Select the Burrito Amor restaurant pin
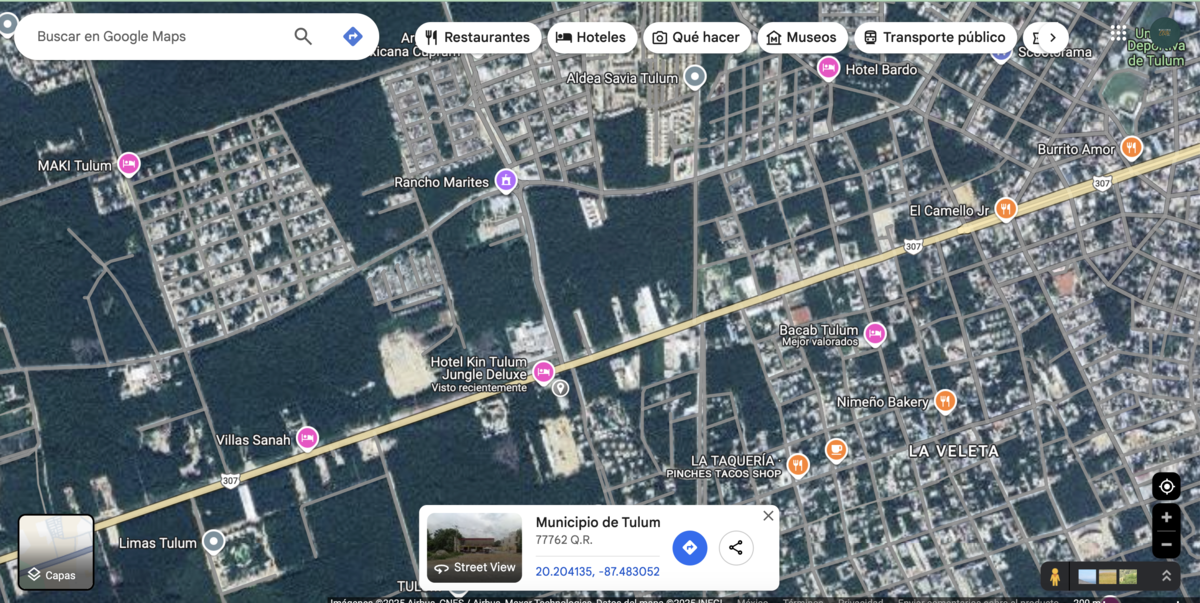The height and width of the screenshot is (603, 1200). 1131,148
